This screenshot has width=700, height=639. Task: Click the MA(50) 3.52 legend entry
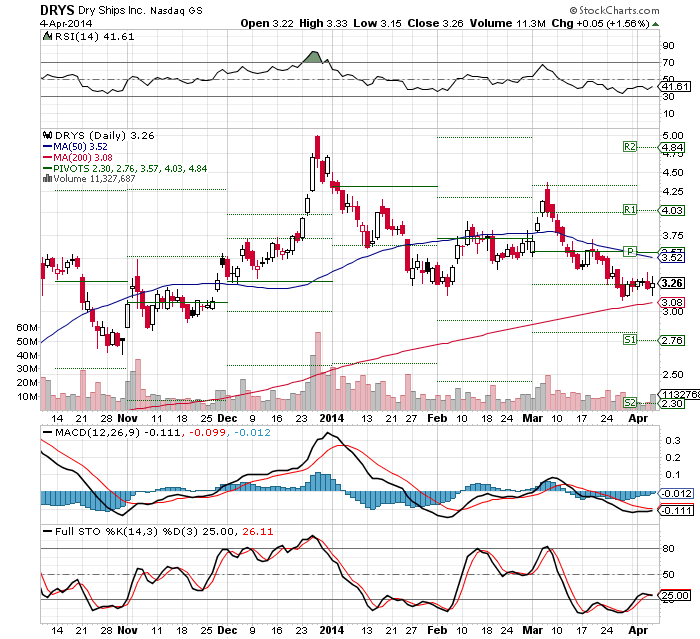pyautogui.click(x=75, y=146)
